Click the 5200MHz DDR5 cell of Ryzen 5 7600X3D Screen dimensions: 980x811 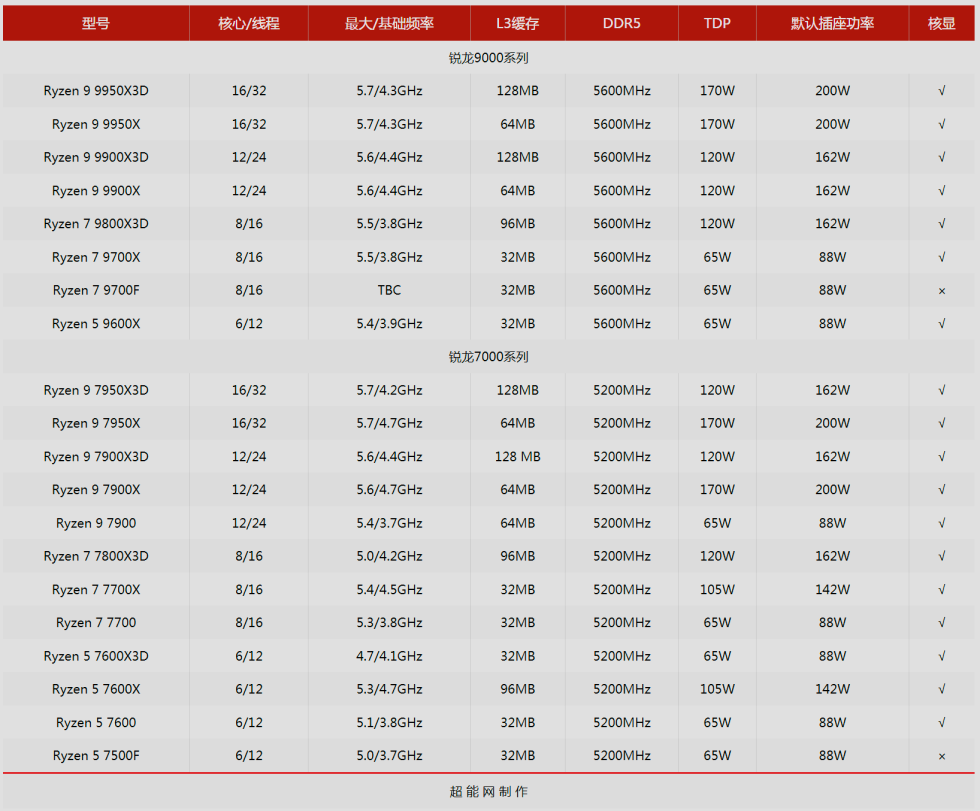[621, 657]
